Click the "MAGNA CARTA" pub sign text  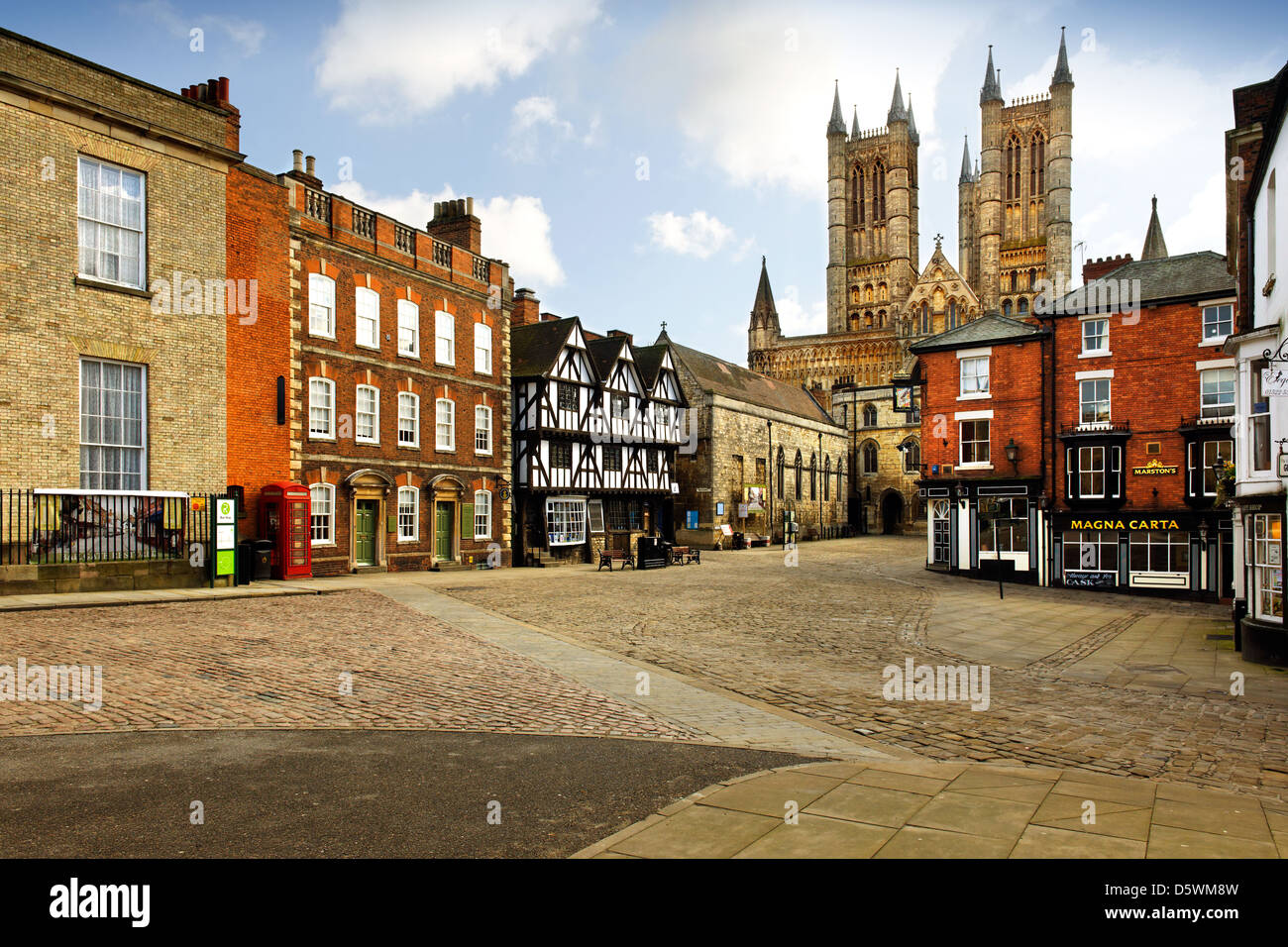(x=1125, y=525)
